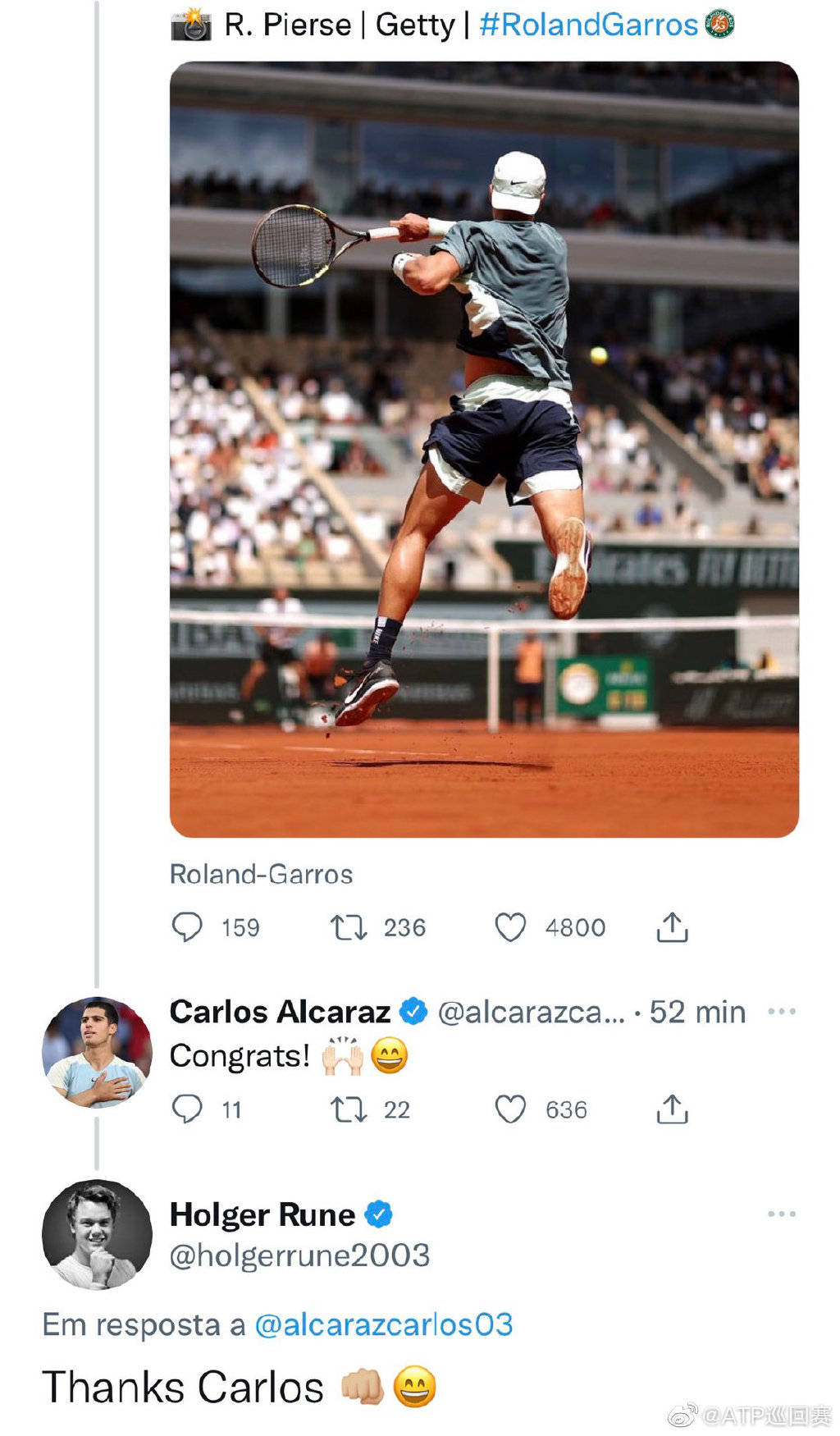Image resolution: width=840 pixels, height=1436 pixels.
Task: Retweet Carlos Alcaraz's Congrats tweet
Action: tap(348, 1109)
